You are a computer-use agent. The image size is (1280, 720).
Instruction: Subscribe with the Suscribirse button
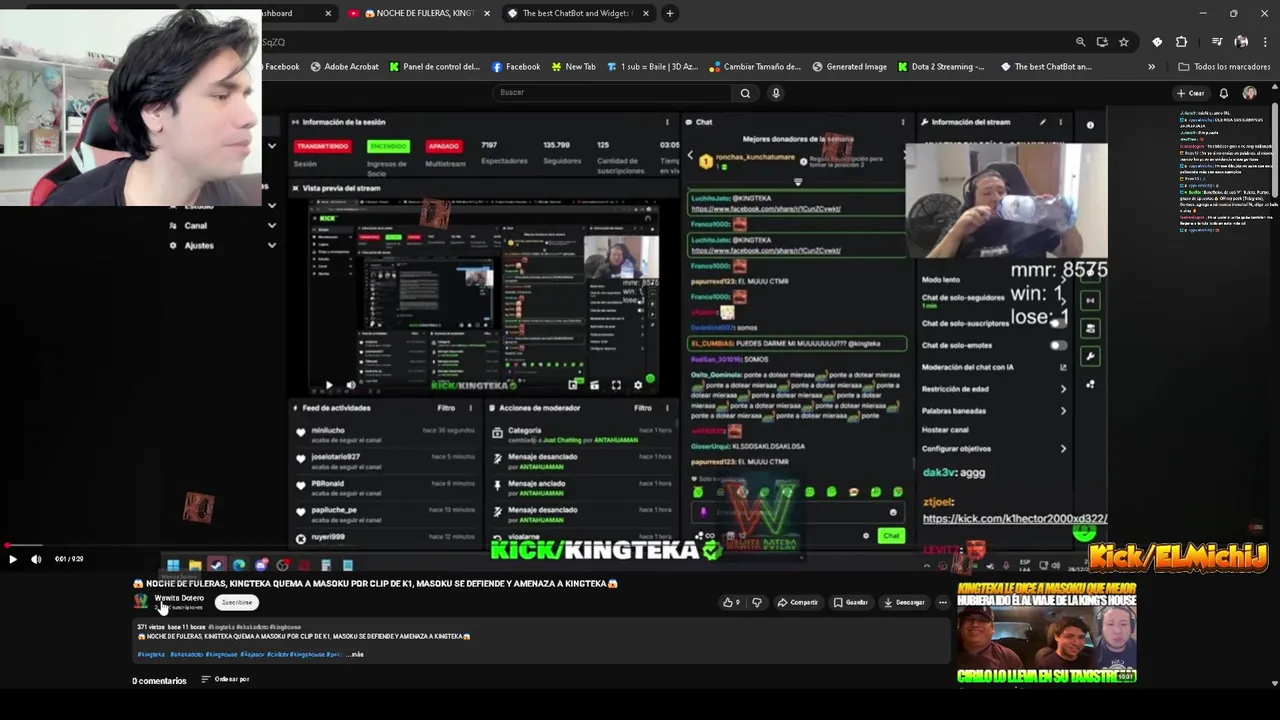(x=237, y=602)
